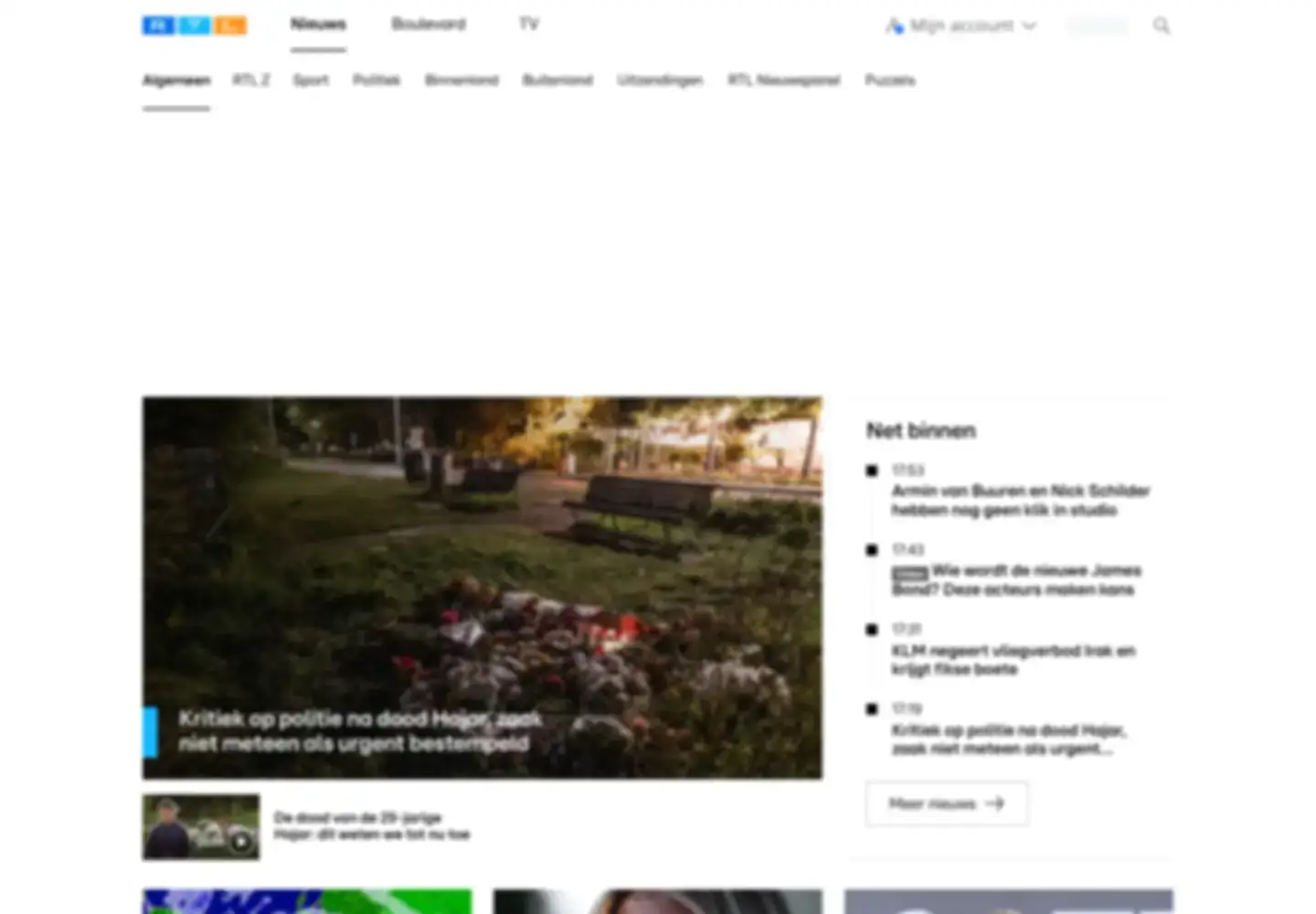Viewport: 1316px width, 914px height.
Task: Open the search magnifier icon
Action: (1162, 26)
